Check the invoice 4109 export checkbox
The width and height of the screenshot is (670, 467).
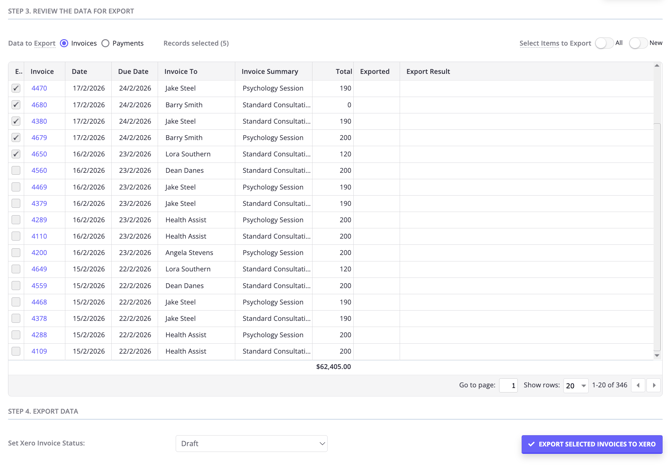coord(16,351)
